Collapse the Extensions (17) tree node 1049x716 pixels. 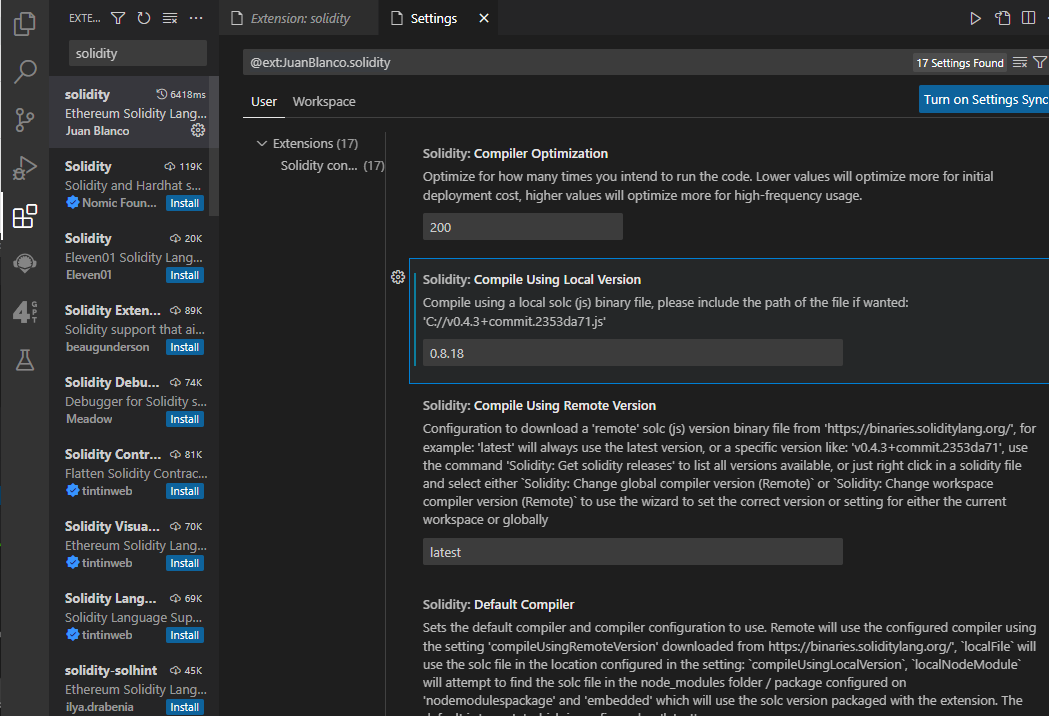[262, 143]
